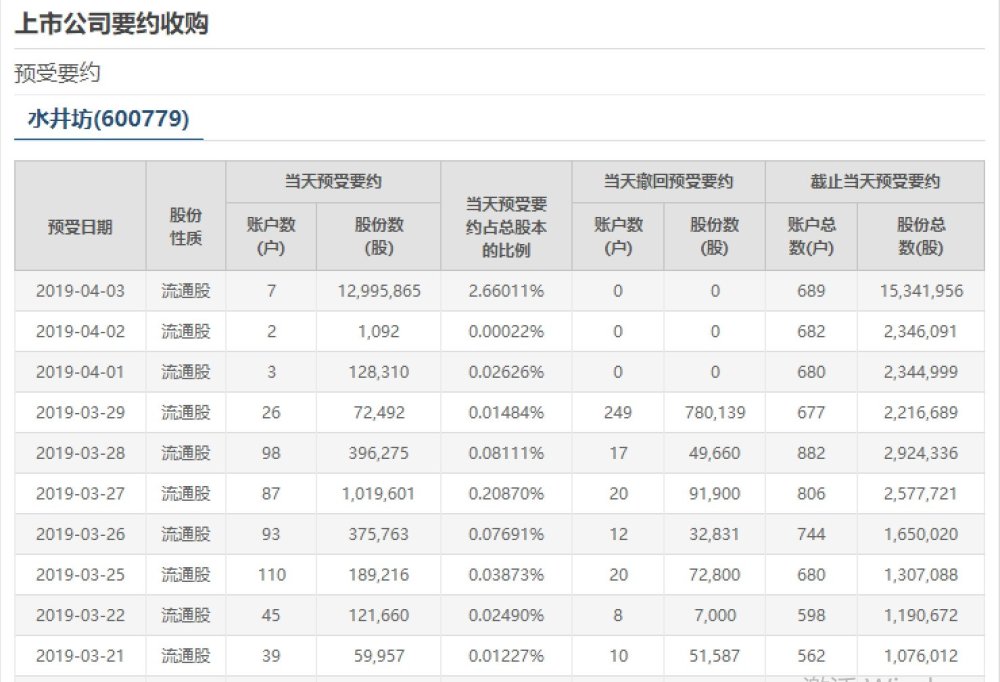Click the withdrawn shares 72,800

coord(715,575)
